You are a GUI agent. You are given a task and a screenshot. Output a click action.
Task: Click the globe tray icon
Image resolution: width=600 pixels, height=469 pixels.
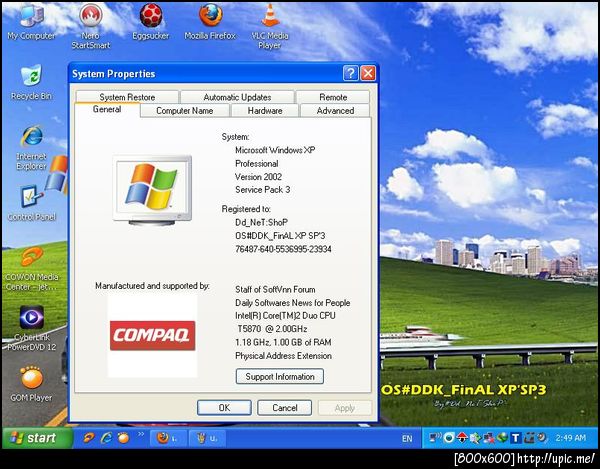[502, 437]
